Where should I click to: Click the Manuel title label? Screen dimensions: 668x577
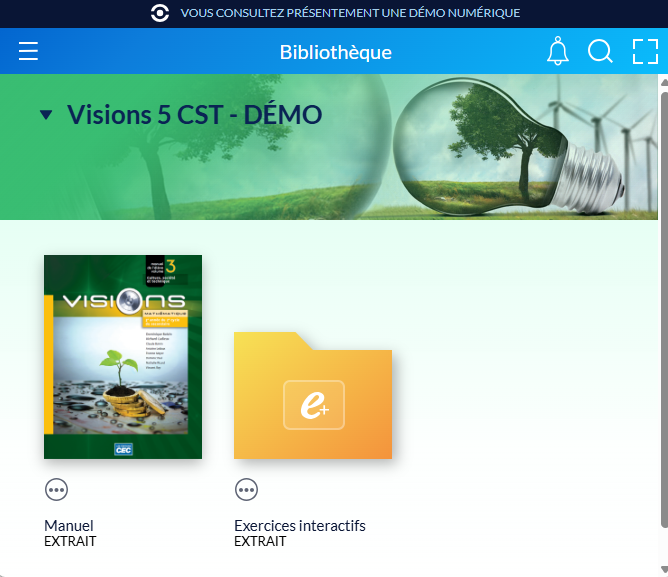(69, 526)
